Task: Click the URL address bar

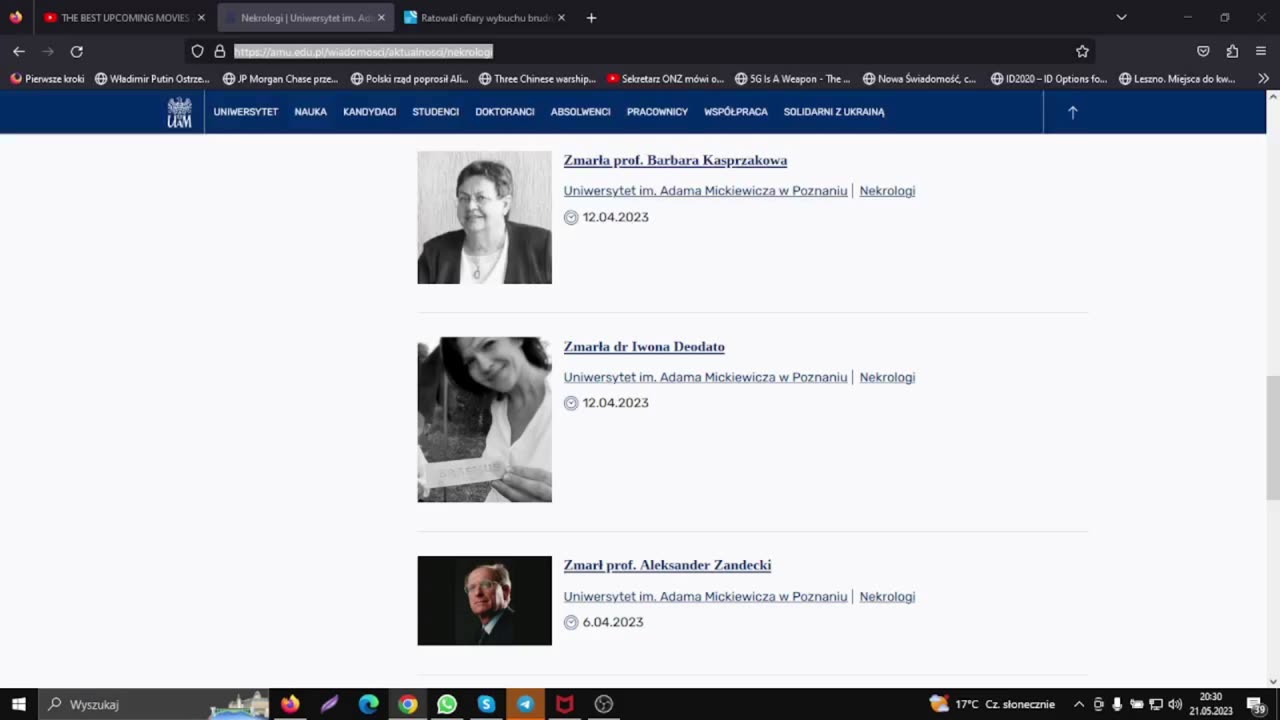Action: 640,51
